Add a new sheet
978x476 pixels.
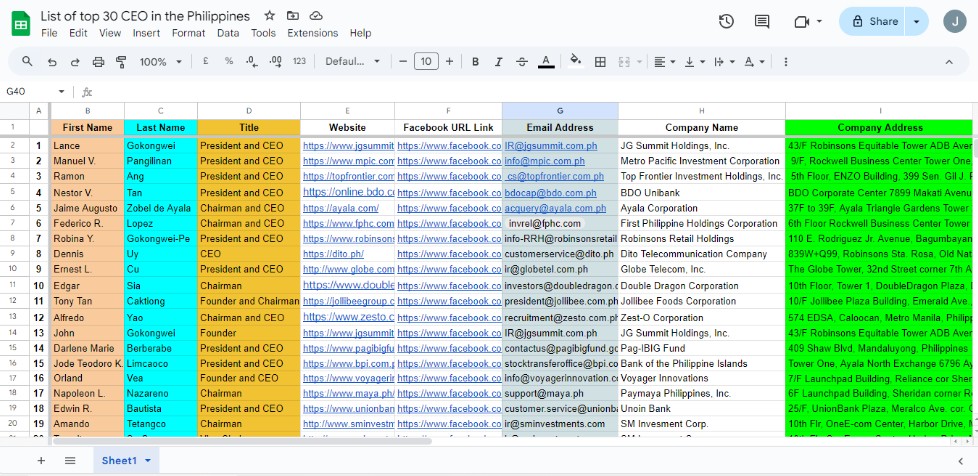tap(41, 460)
